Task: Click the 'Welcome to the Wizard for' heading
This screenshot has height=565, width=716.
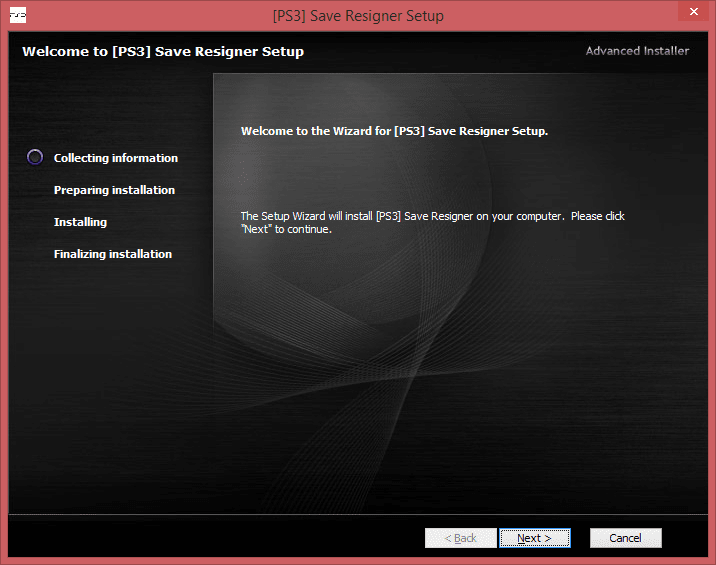Action: click(395, 131)
